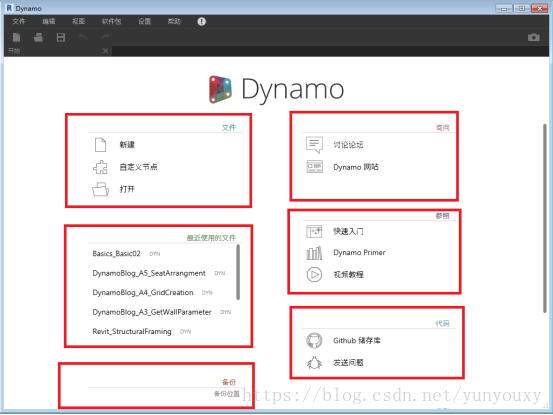Open the 设置 menu
The height and width of the screenshot is (415, 553).
coord(144,22)
